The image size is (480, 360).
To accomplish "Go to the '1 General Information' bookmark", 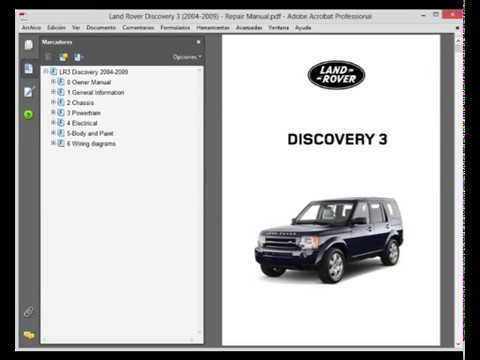I will (95, 92).
